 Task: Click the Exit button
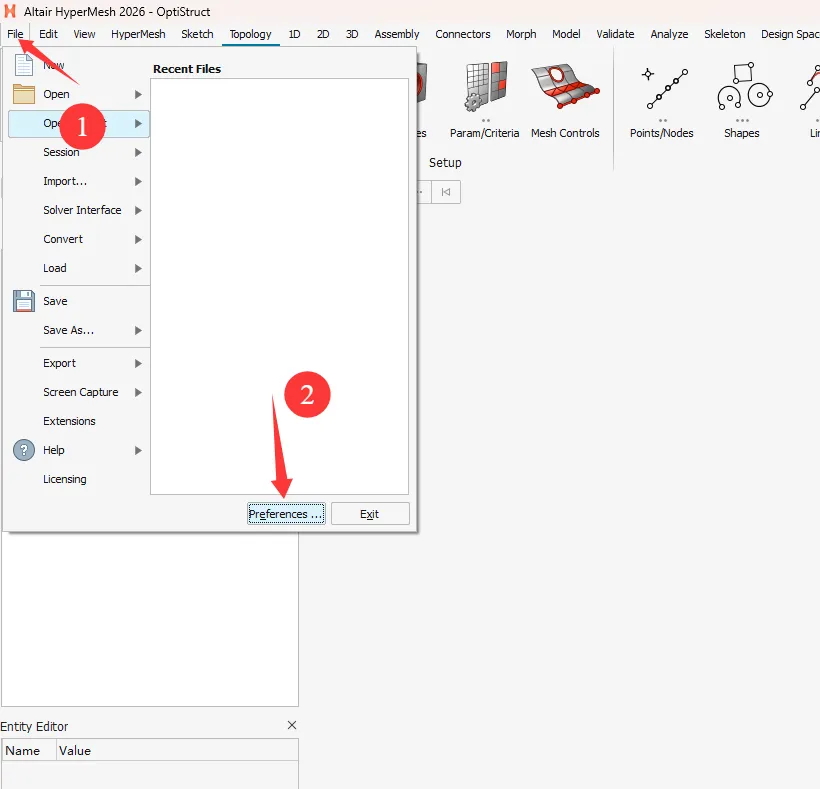pos(370,514)
